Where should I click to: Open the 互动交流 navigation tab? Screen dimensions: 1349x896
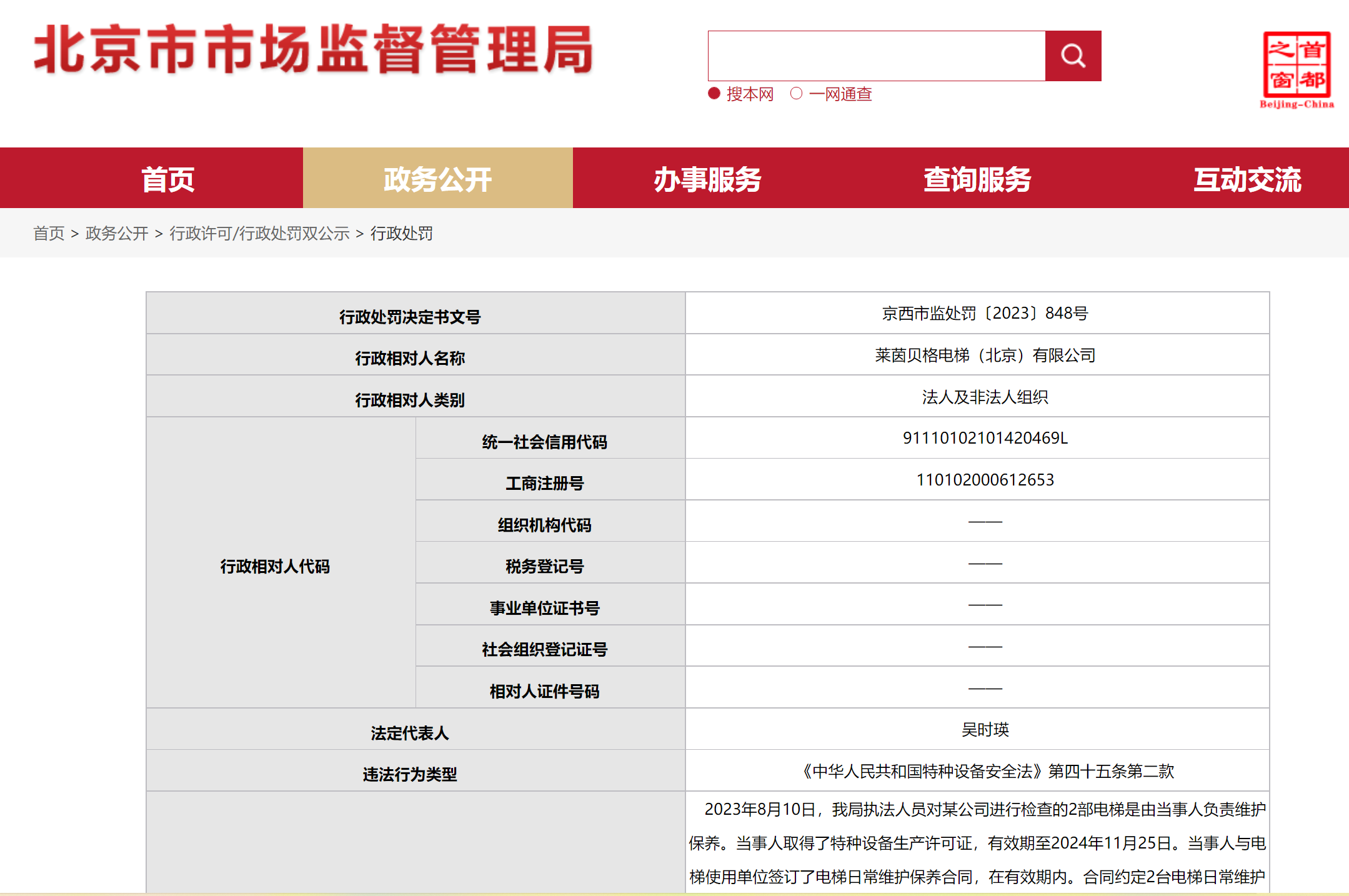coord(1247,179)
